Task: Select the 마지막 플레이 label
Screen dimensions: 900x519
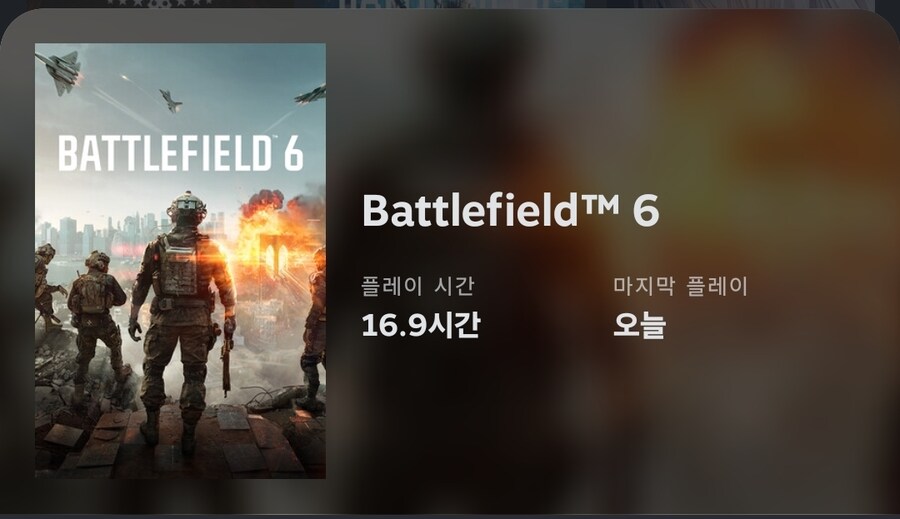Action: click(x=680, y=285)
